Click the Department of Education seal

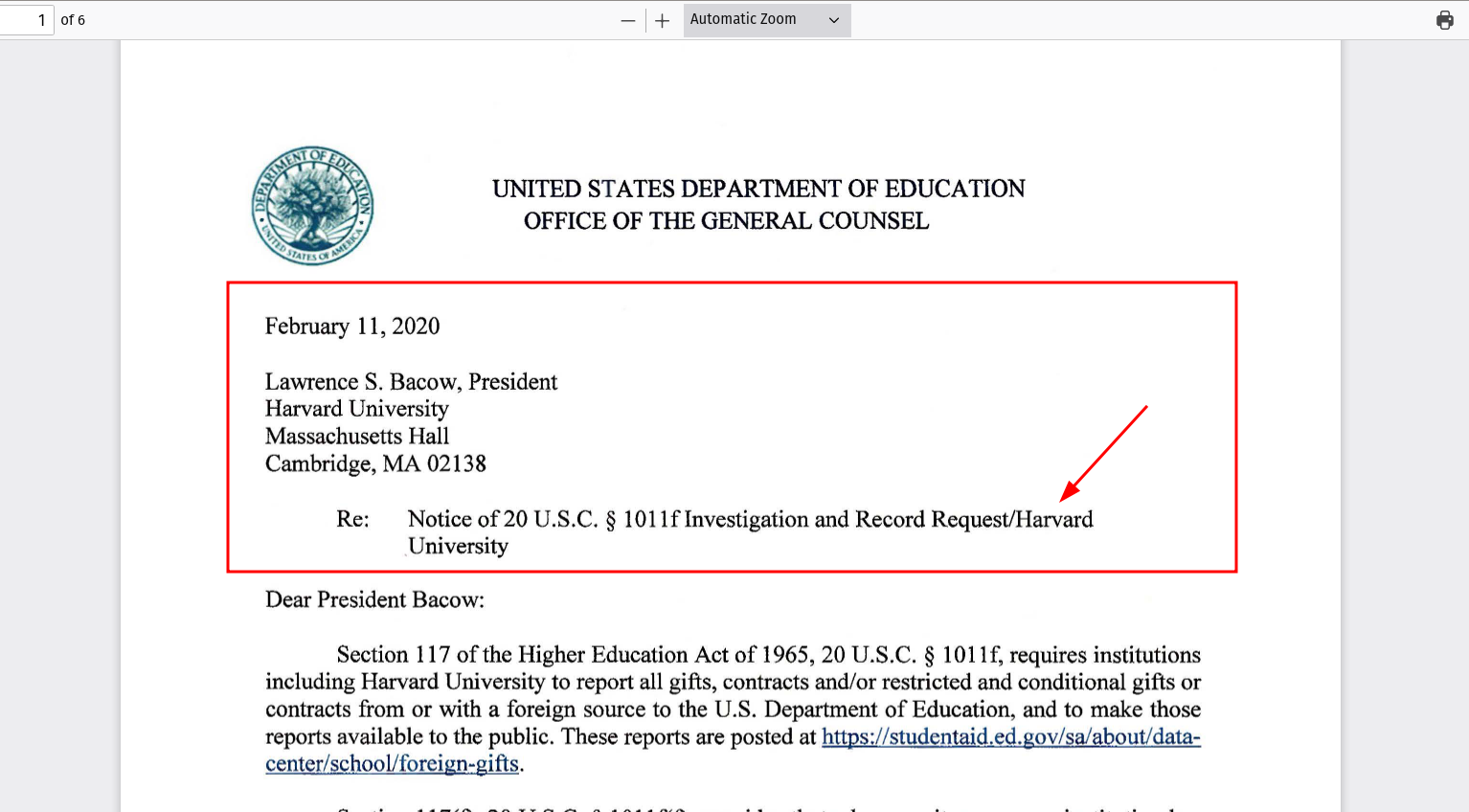[312, 205]
